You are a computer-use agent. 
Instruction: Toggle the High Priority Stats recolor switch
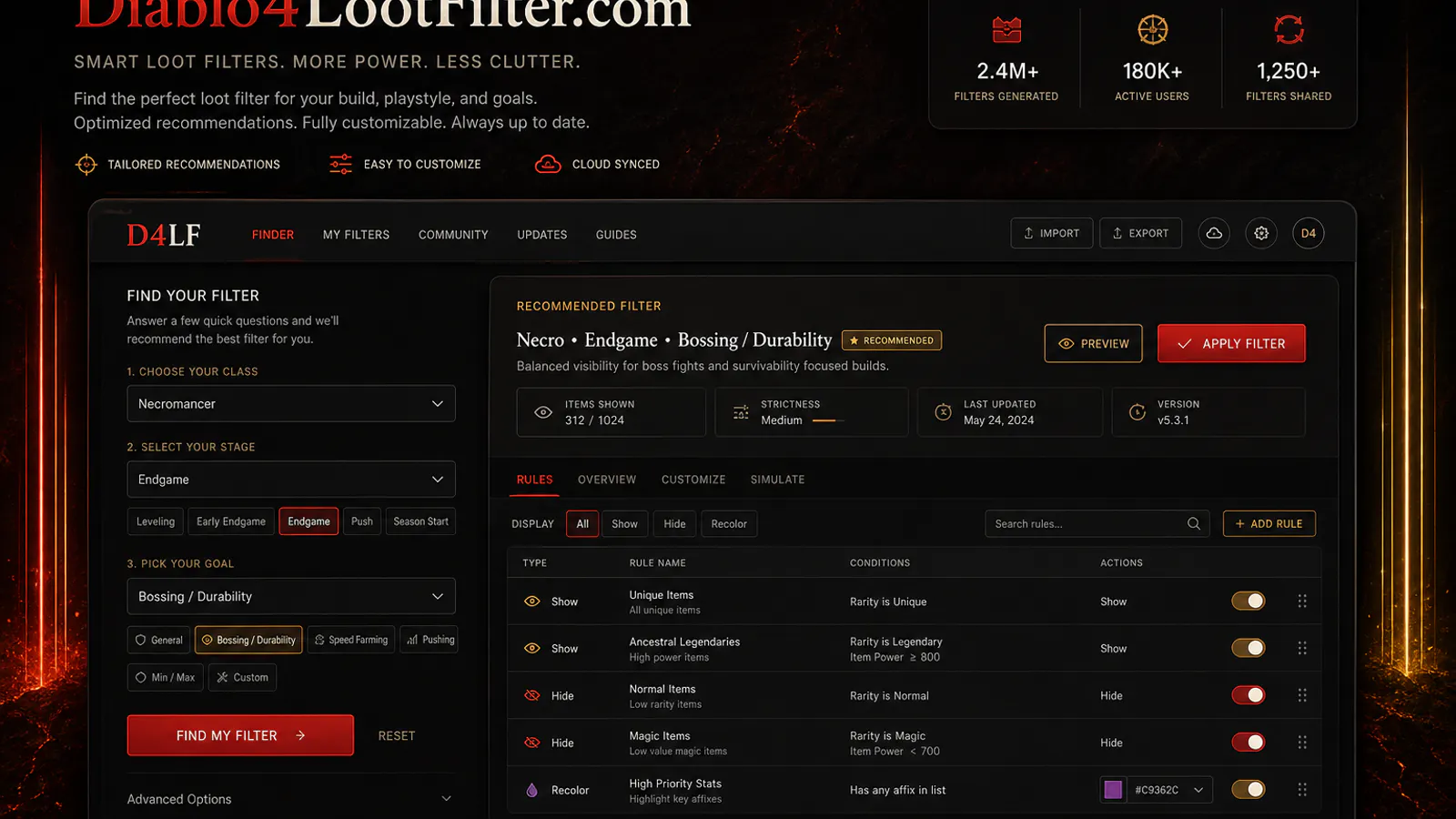pos(1249,790)
